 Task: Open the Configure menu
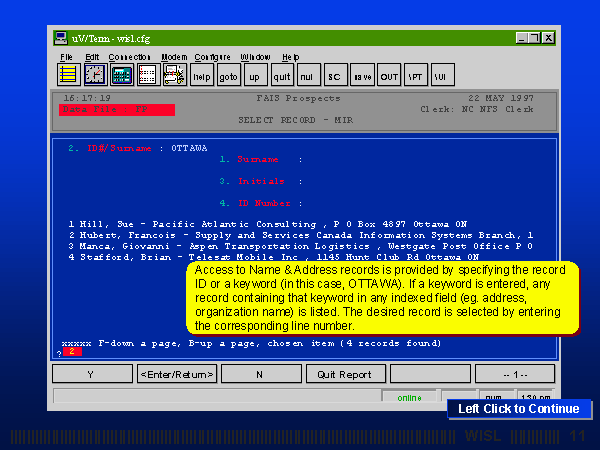pyautogui.click(x=212, y=57)
